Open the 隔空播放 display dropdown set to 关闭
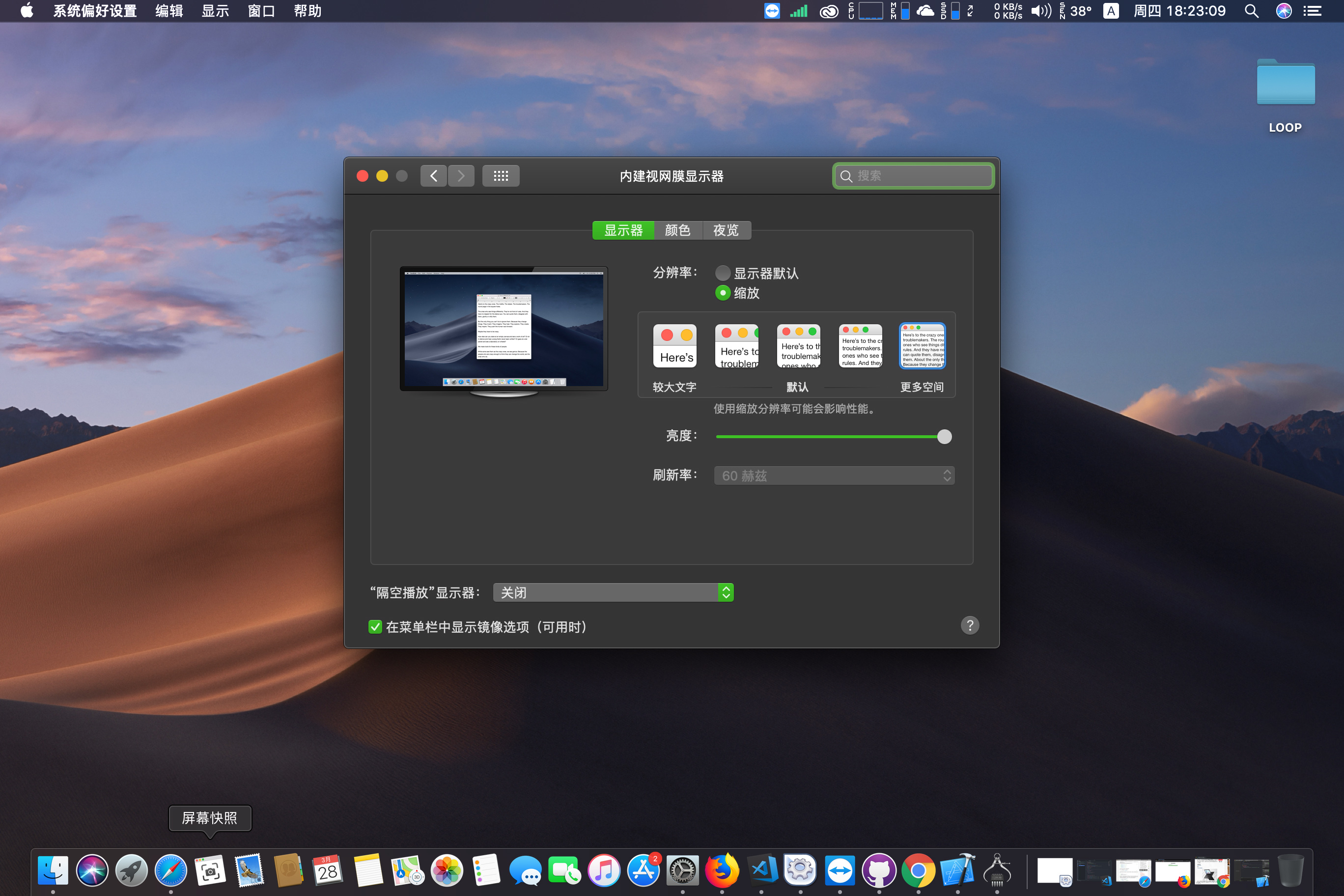The height and width of the screenshot is (896, 1344). click(x=613, y=592)
